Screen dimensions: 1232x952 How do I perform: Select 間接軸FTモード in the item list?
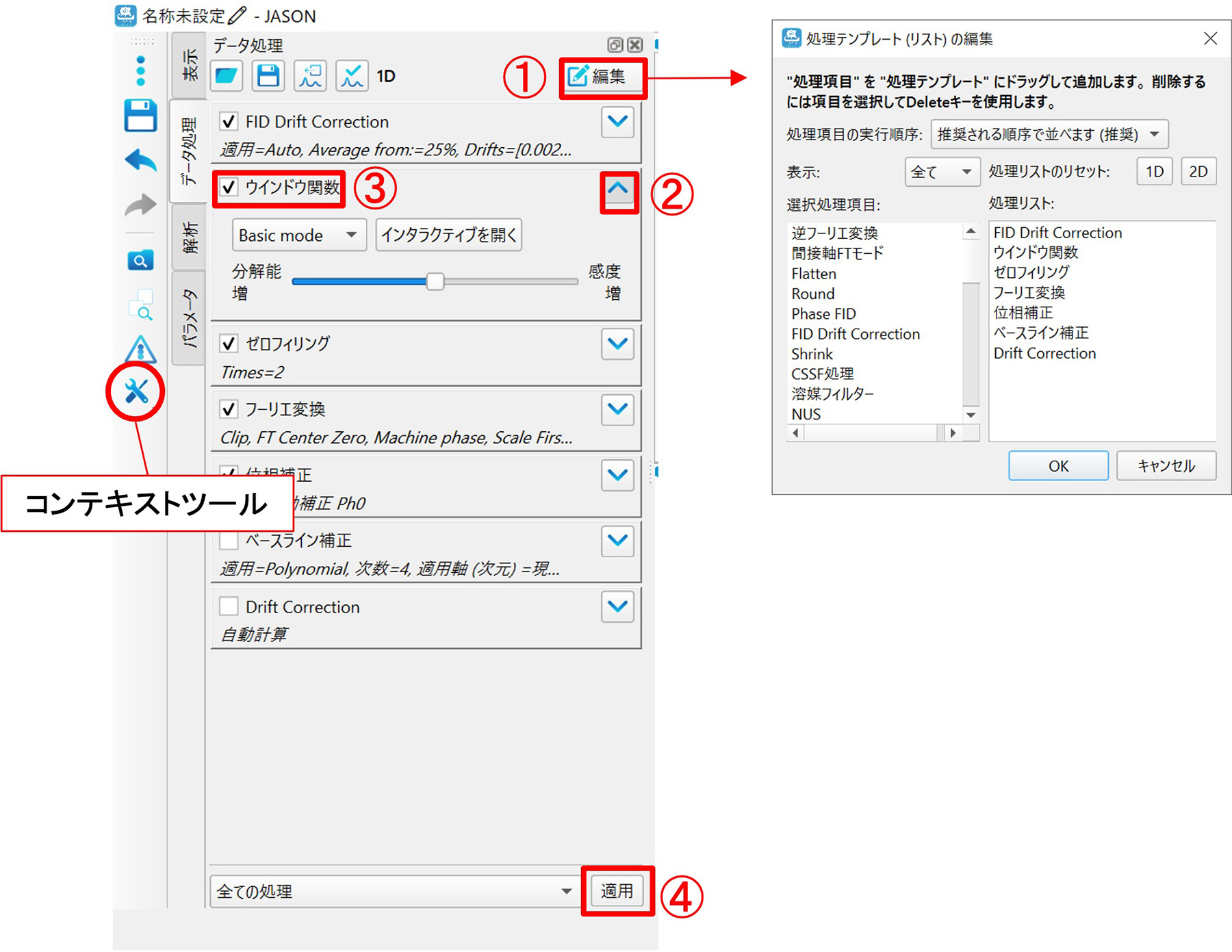point(837,253)
